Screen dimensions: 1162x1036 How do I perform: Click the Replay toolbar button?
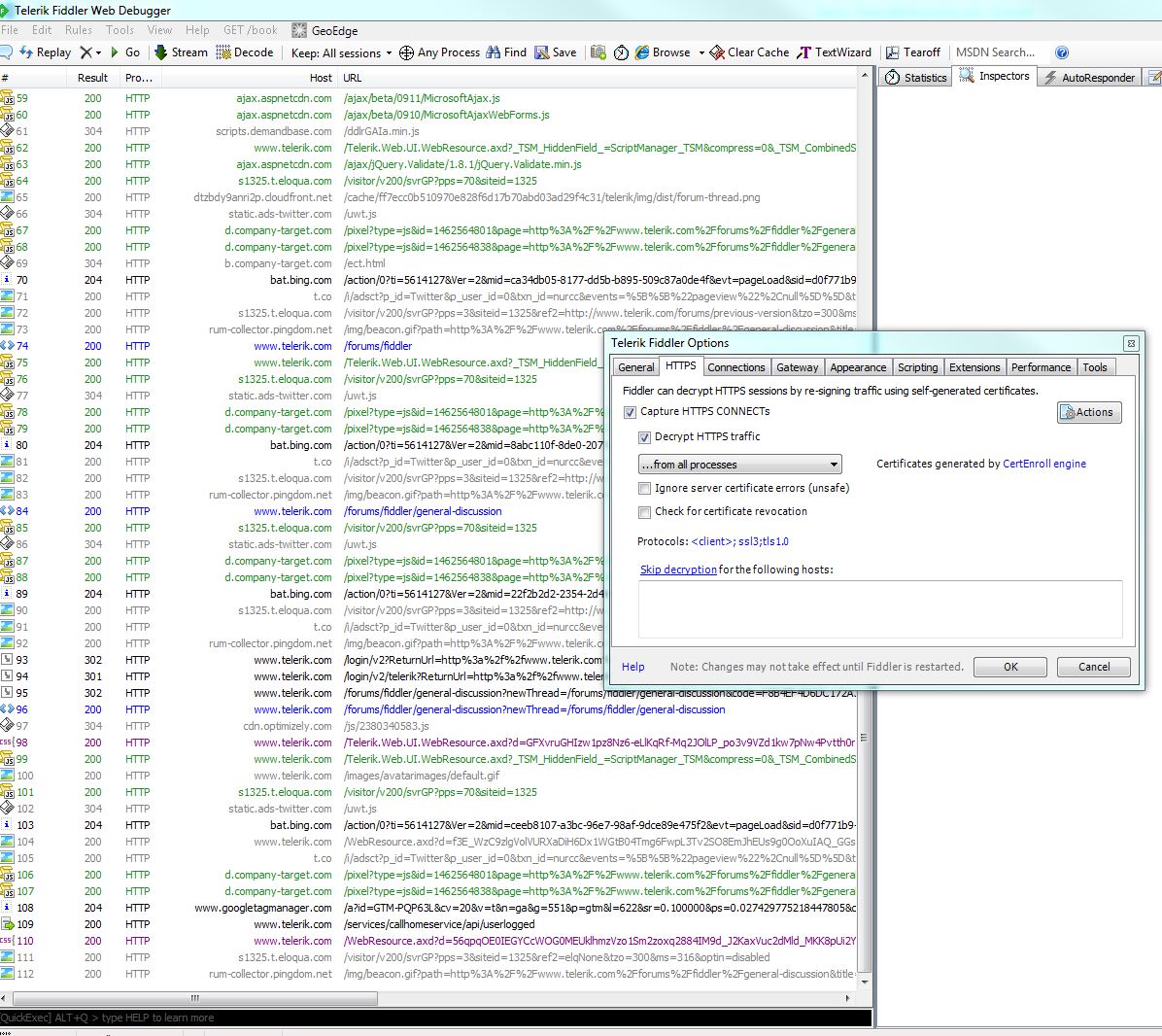tap(44, 52)
